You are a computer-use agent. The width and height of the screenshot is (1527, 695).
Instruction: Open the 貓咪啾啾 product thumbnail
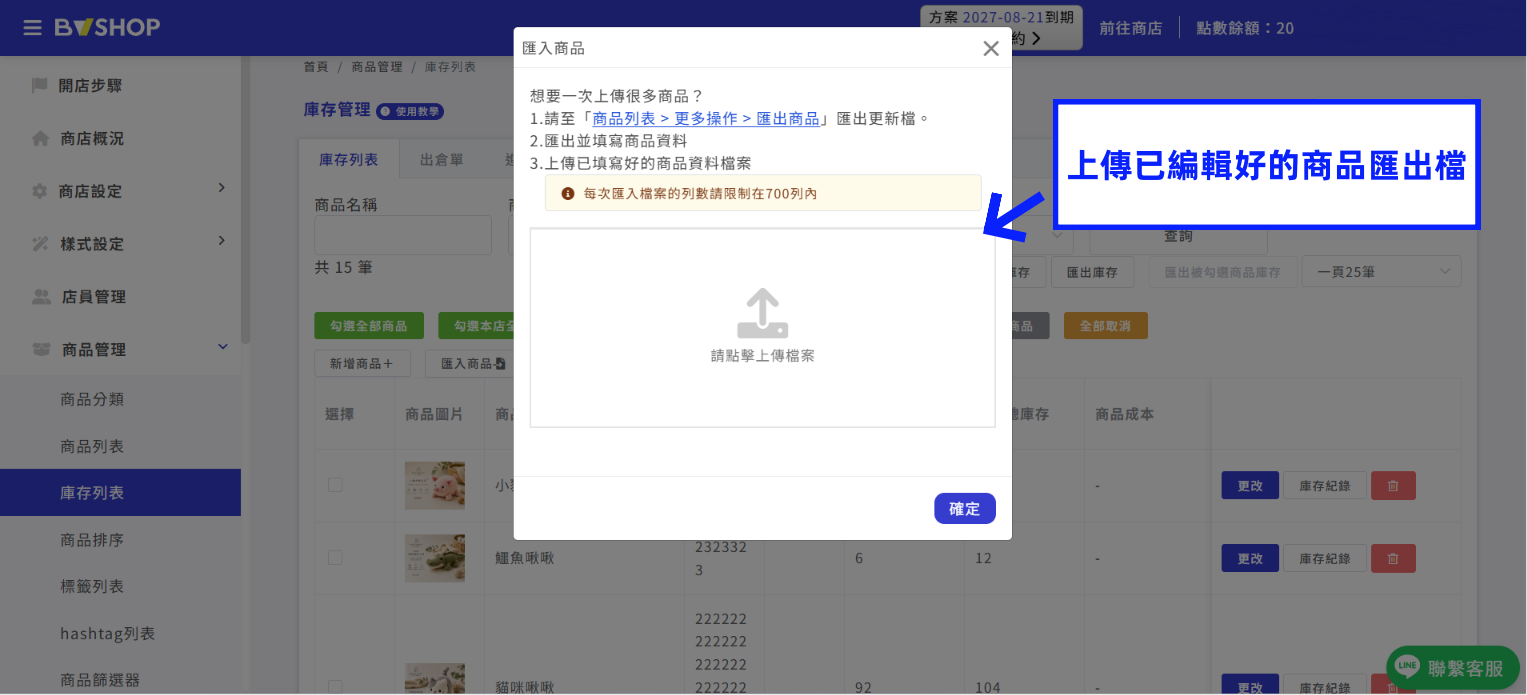[x=435, y=680]
